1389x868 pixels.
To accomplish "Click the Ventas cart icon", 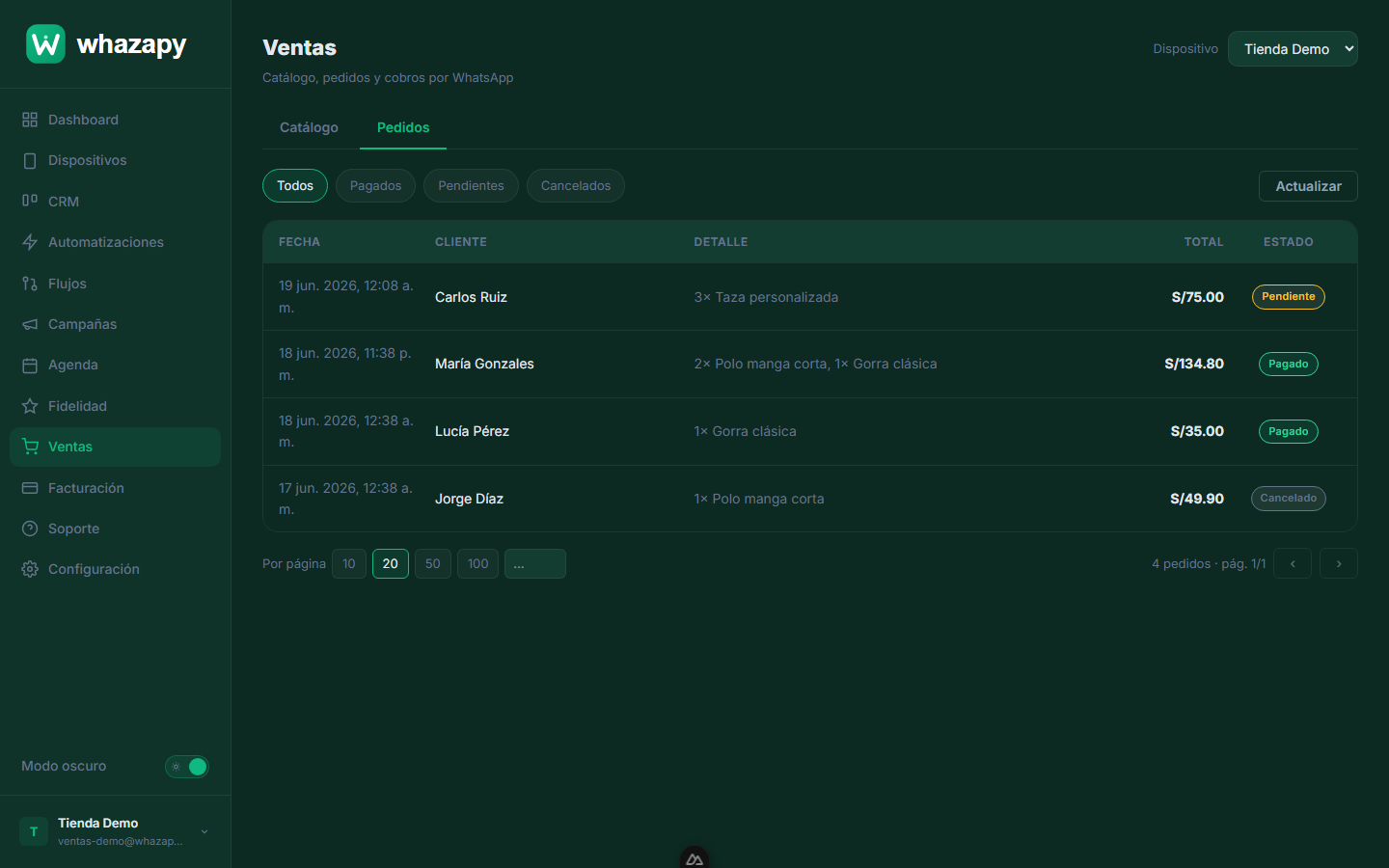I will point(30,447).
